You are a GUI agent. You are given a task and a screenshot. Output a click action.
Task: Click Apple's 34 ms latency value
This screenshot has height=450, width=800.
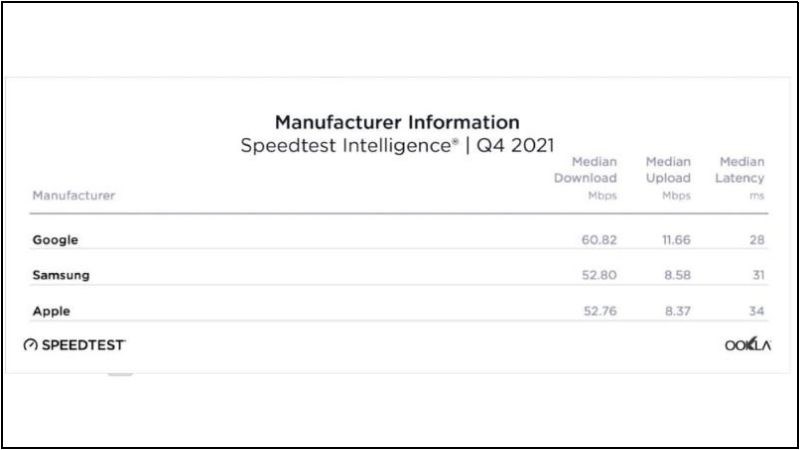click(x=756, y=311)
